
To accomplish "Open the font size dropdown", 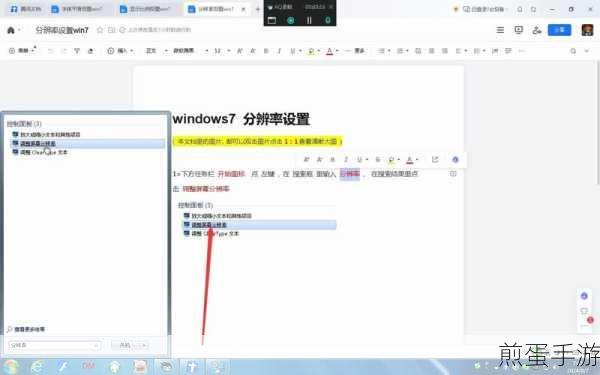I will coord(222,51).
